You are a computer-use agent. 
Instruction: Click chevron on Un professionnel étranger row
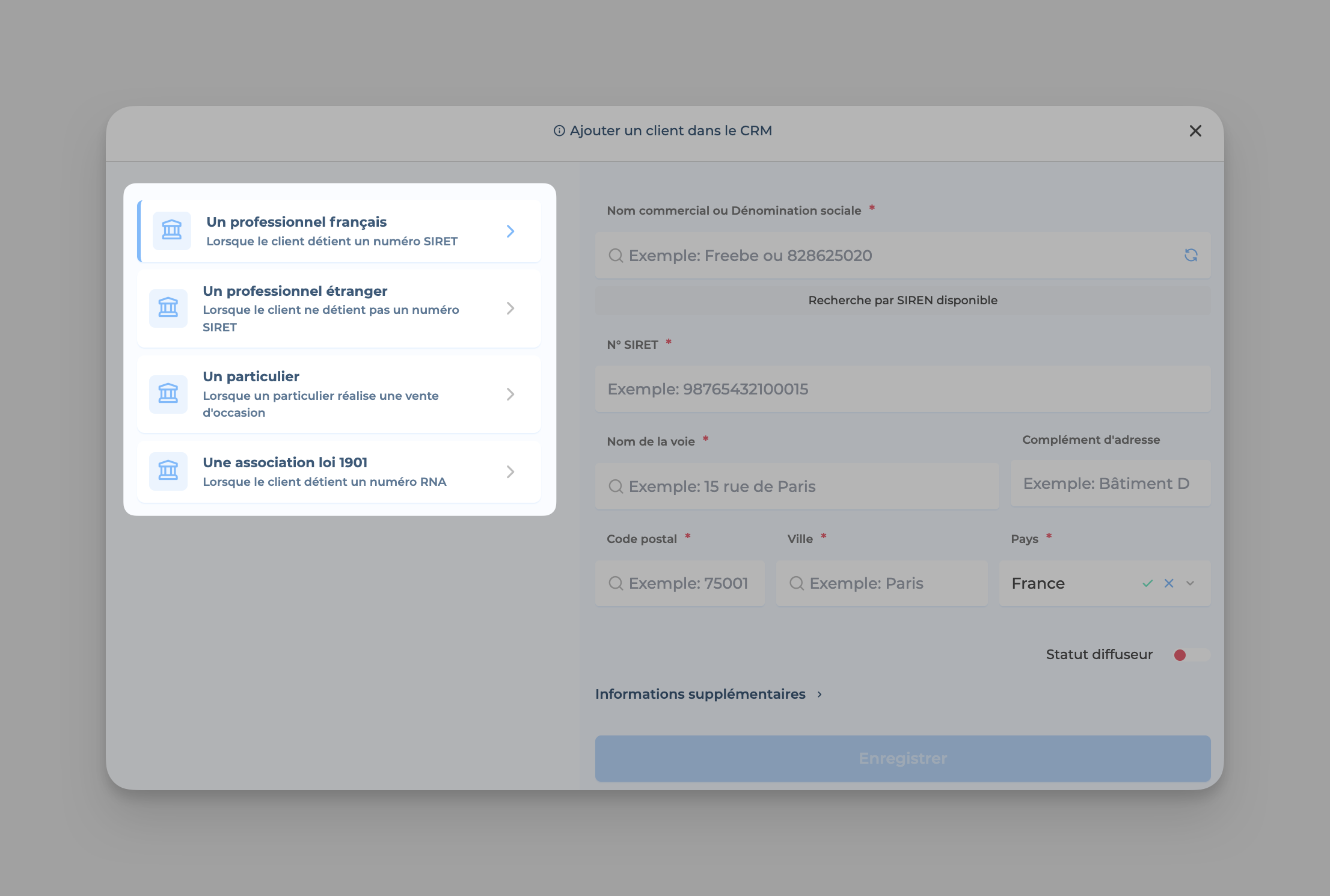tap(510, 308)
